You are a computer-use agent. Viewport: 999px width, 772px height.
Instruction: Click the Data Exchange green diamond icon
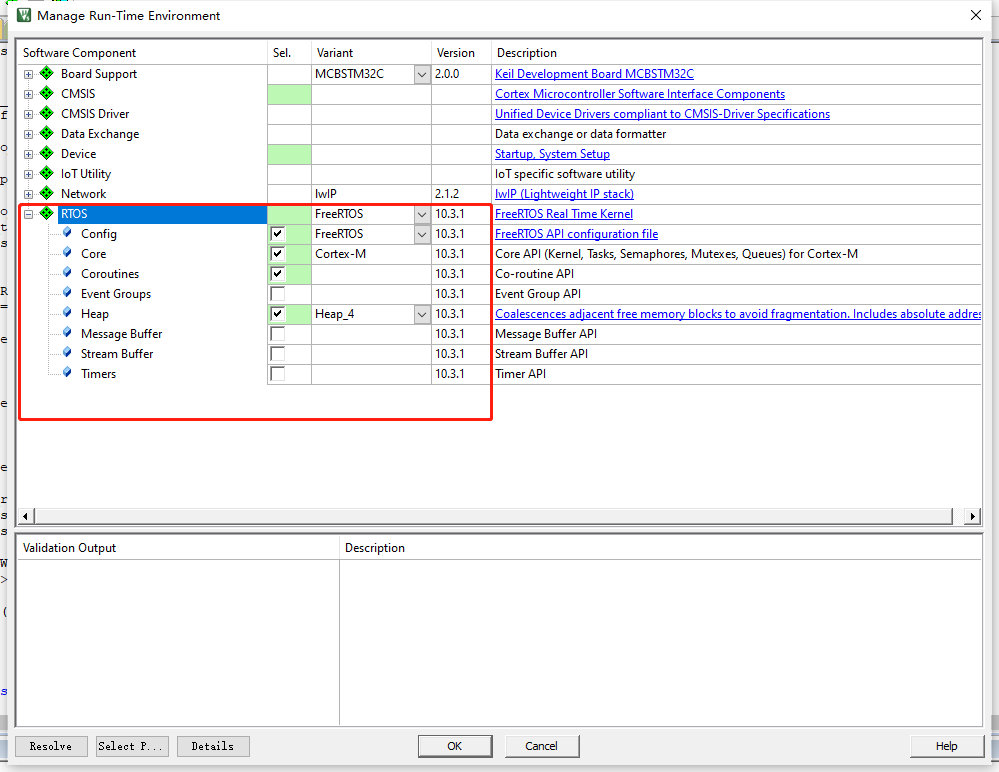(x=47, y=134)
